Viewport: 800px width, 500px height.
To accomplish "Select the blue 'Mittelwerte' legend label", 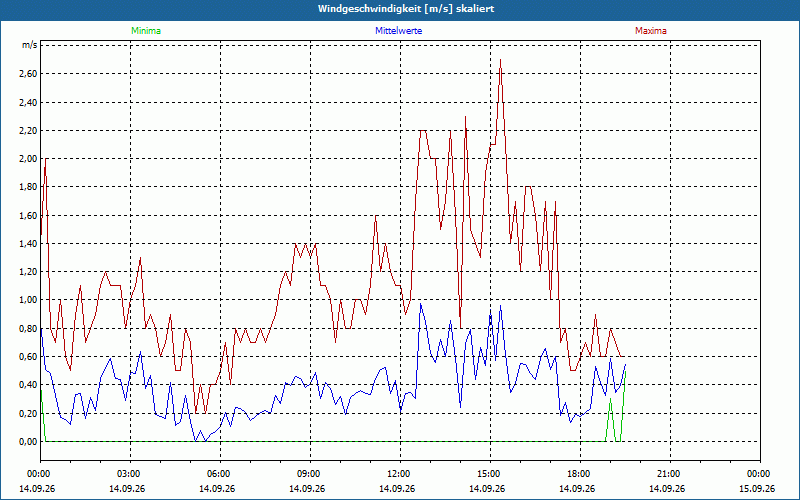I will (398, 31).
